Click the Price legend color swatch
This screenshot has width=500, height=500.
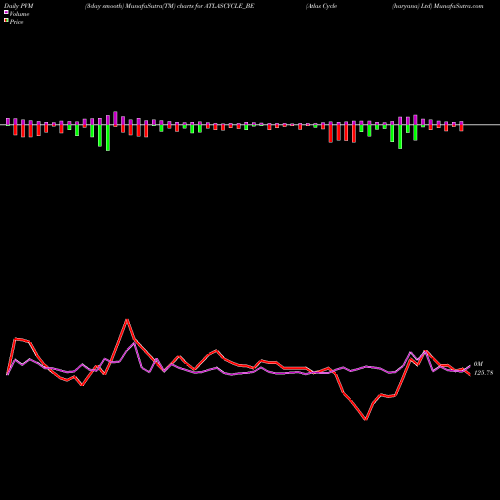pyautogui.click(x=6, y=21)
